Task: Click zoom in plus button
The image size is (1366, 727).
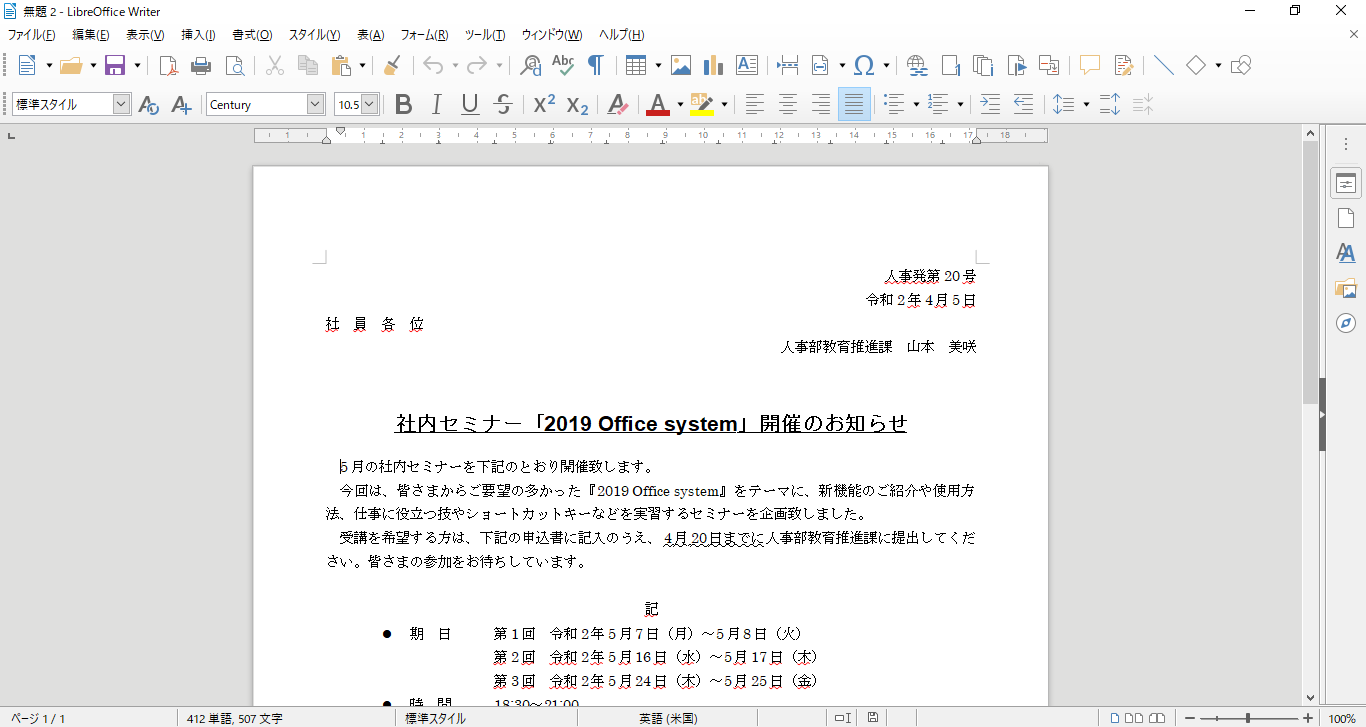Action: [x=1308, y=718]
